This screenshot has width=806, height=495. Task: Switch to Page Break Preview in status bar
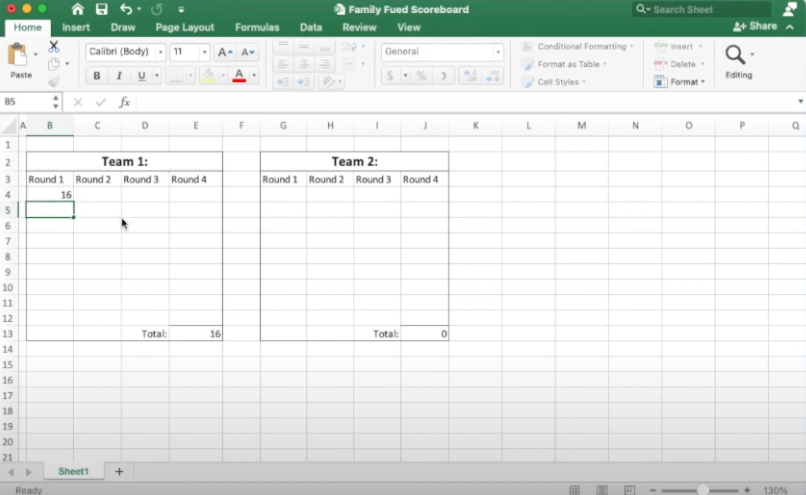(629, 490)
